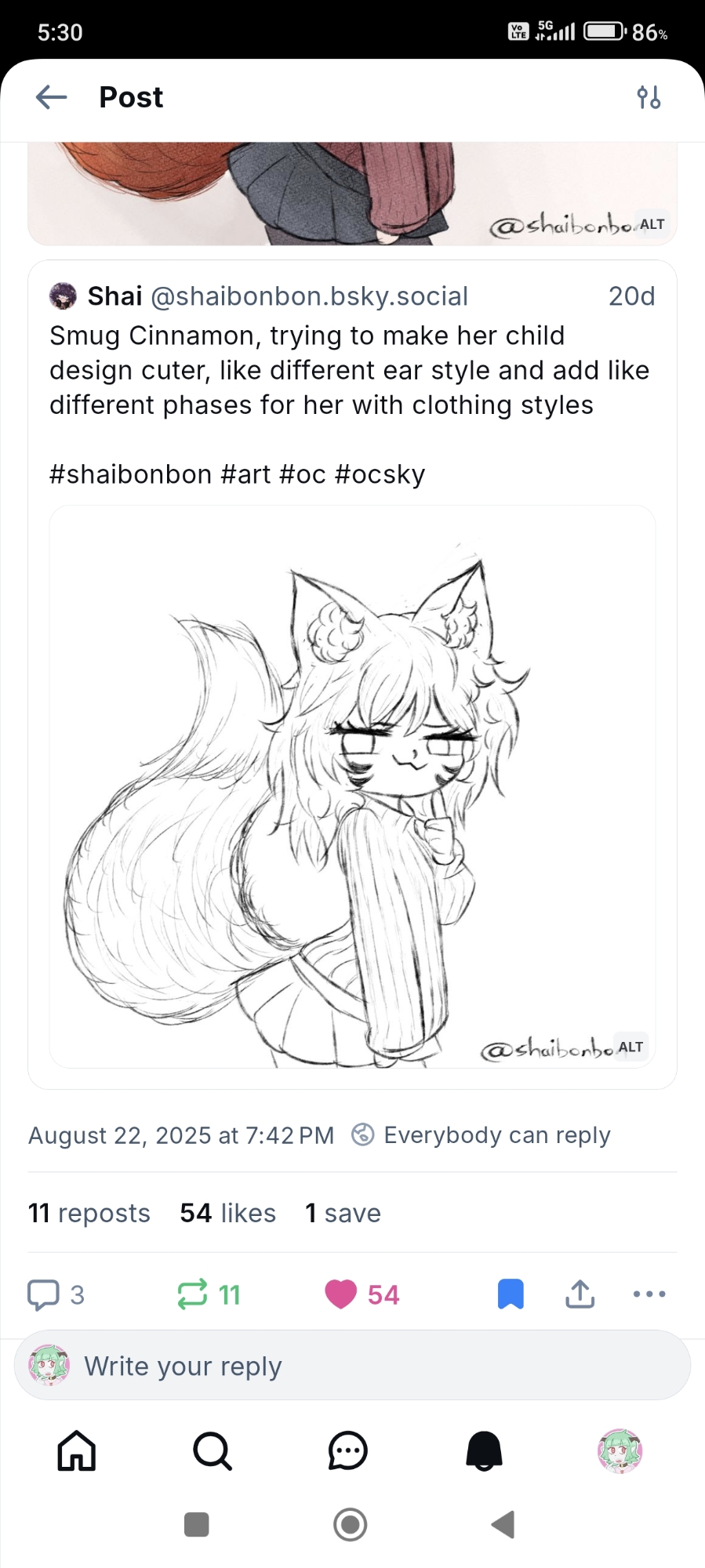Unlike the post via pink heart
This screenshot has width=705, height=1568.
point(340,1294)
